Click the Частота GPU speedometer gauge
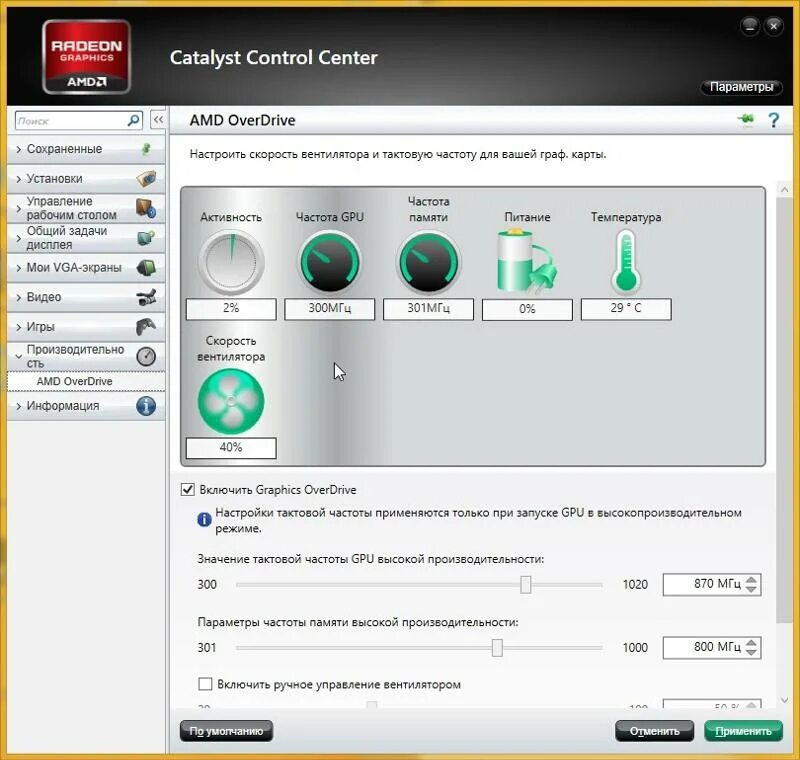This screenshot has height=760, width=800. 330,262
